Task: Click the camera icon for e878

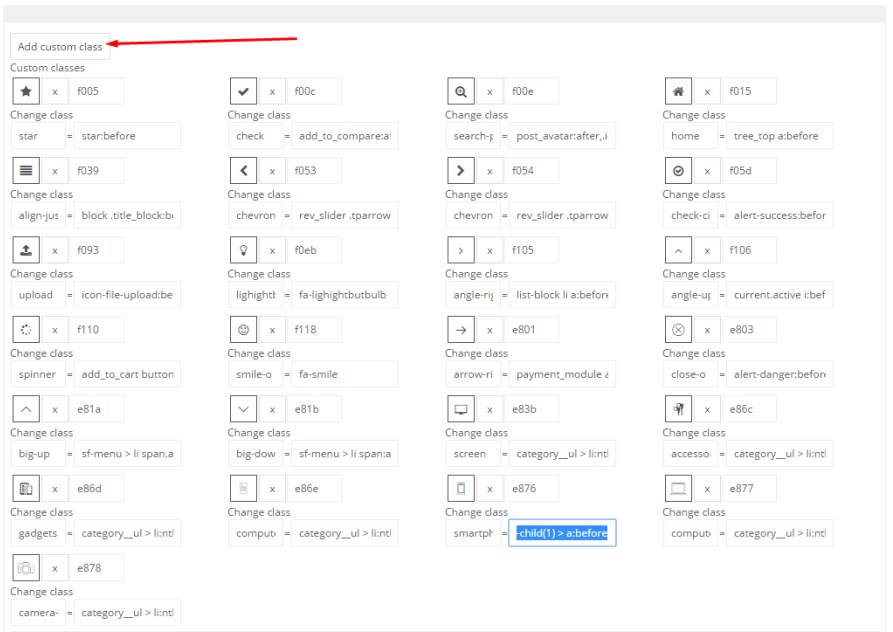Action: [x=26, y=568]
